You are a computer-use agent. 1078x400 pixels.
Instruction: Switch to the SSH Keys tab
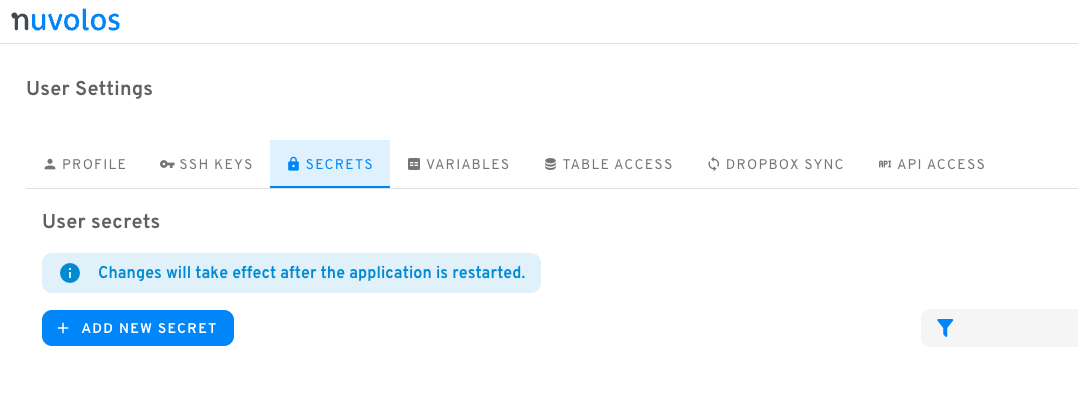click(x=206, y=164)
